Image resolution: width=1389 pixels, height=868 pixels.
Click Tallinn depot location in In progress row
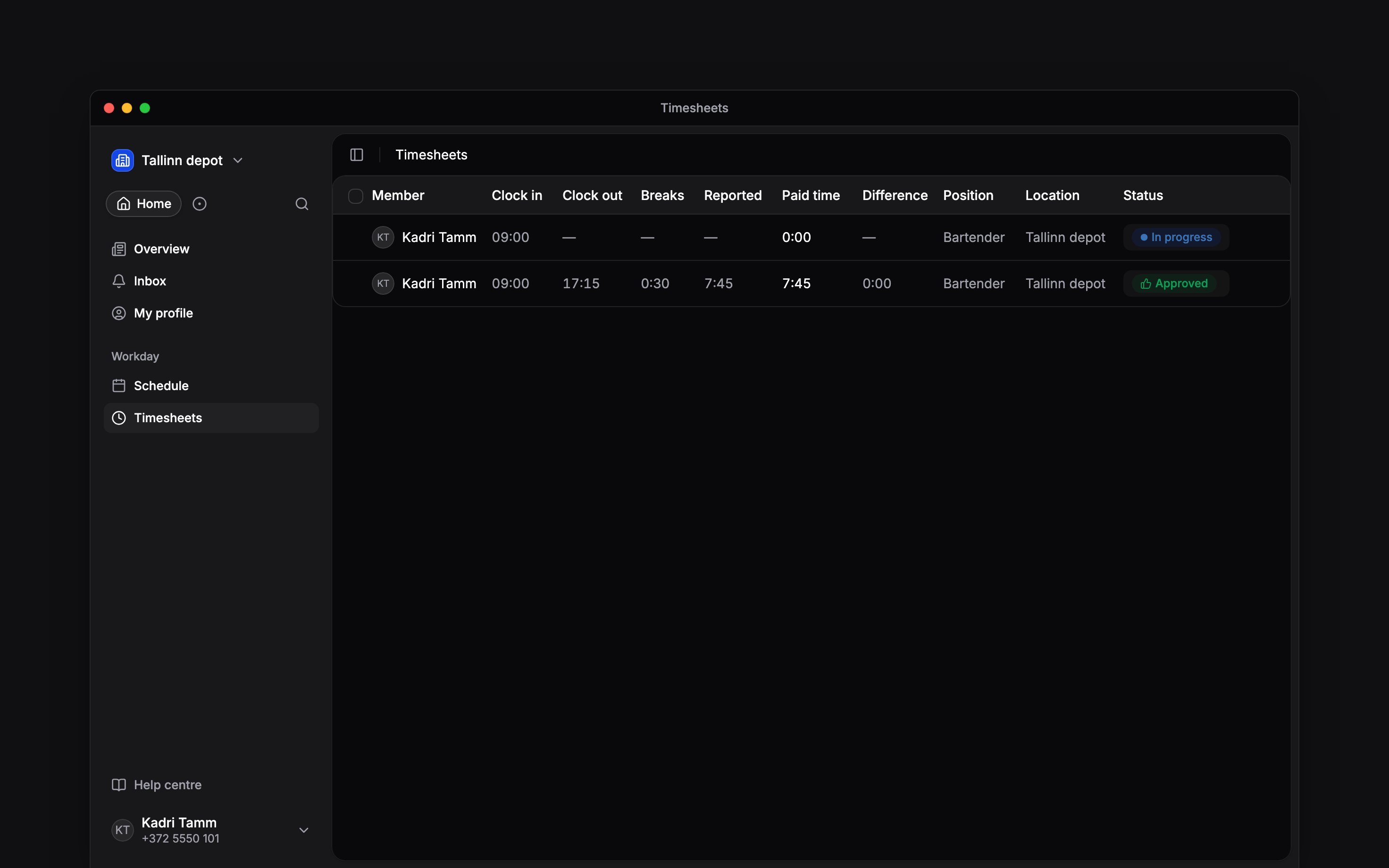tap(1065, 238)
